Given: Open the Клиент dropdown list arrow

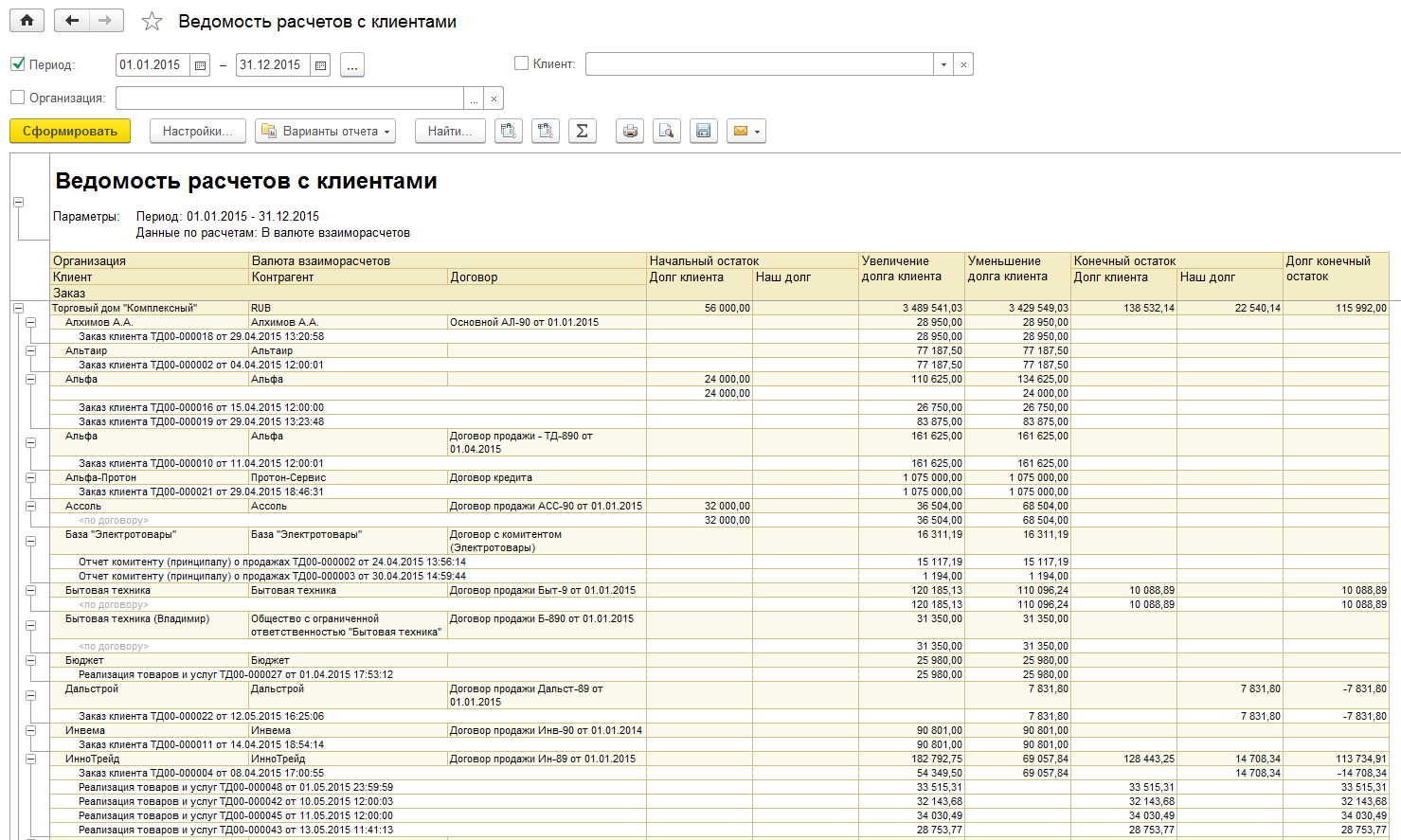Looking at the screenshot, I should pos(943,64).
